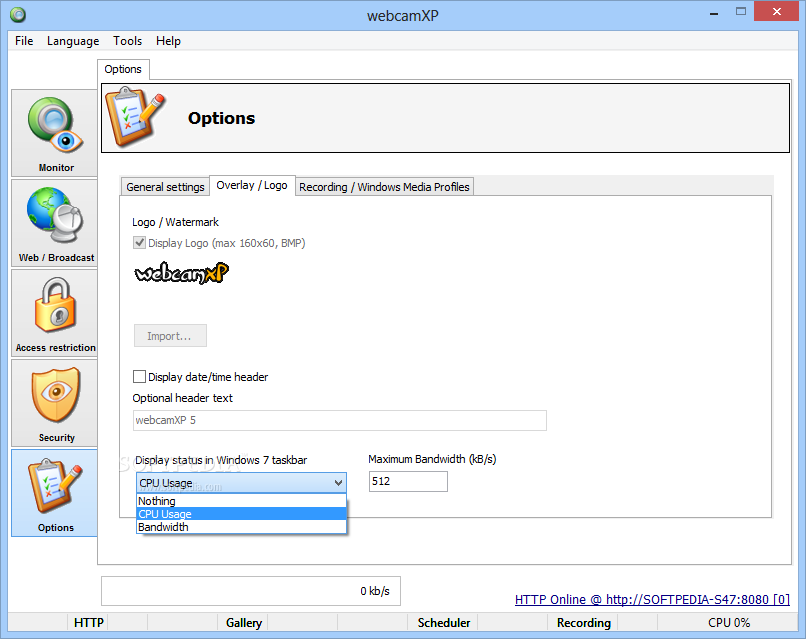The height and width of the screenshot is (639, 806).
Task: Click the webcamXP title bar app icon
Action: pos(18,15)
